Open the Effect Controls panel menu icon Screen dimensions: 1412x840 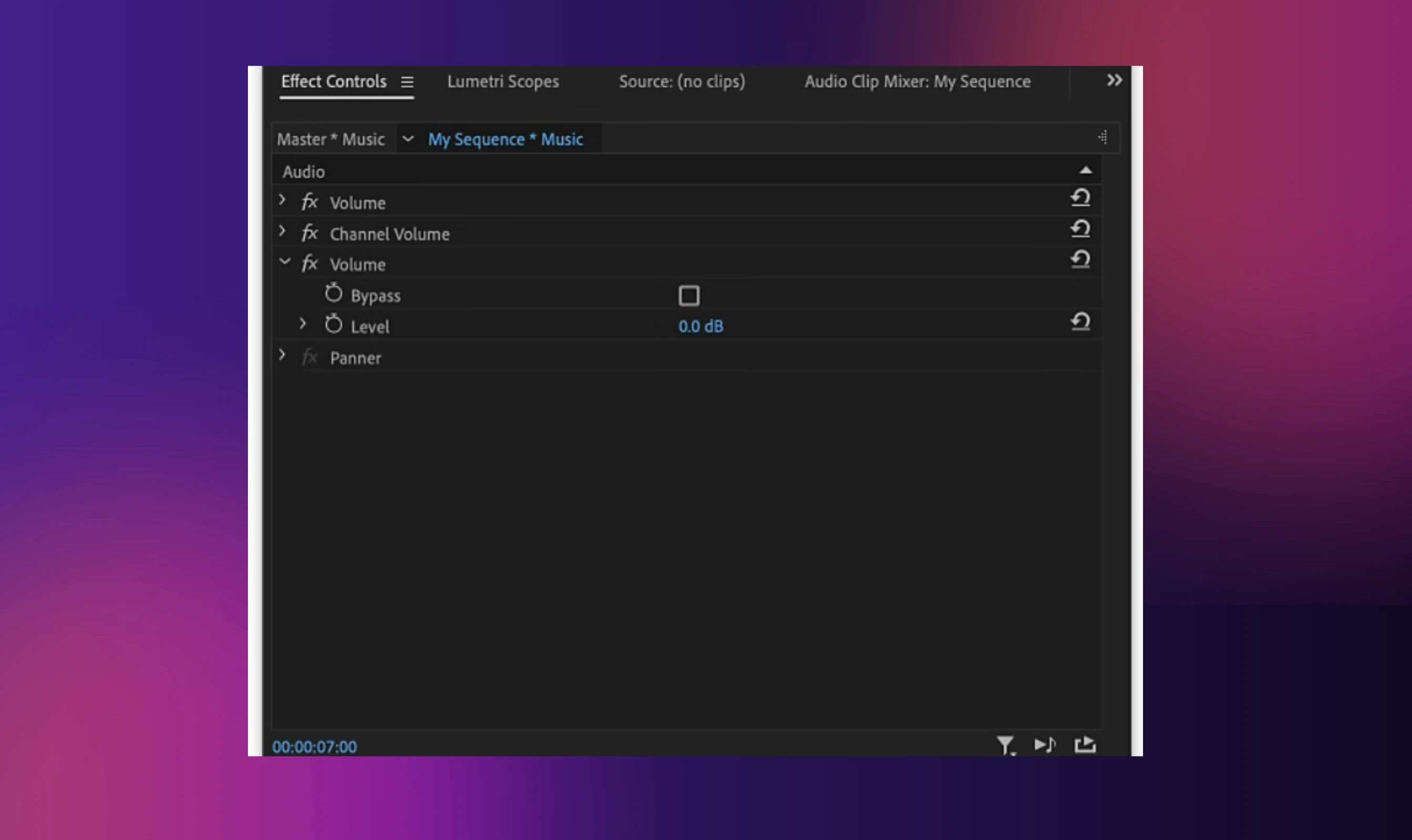(407, 82)
